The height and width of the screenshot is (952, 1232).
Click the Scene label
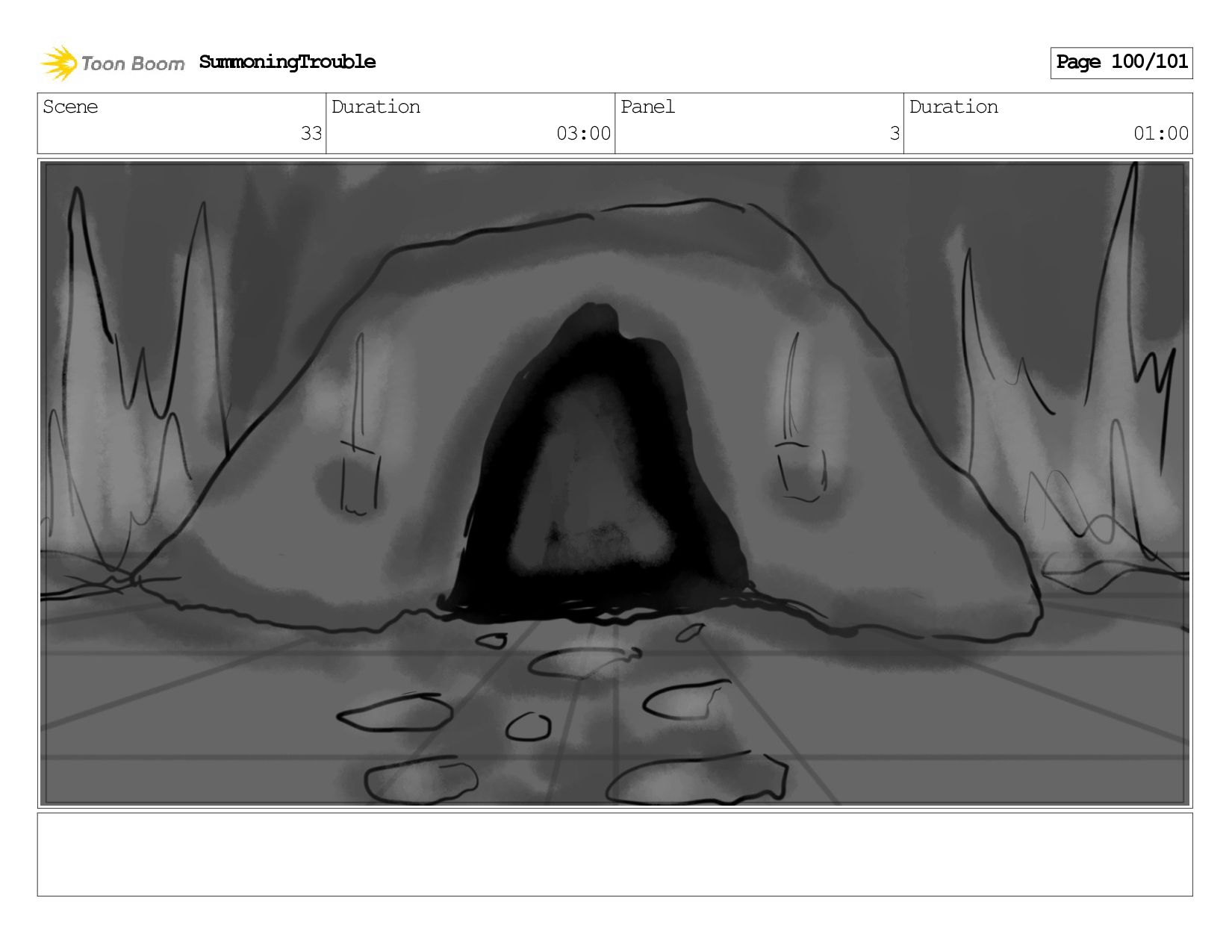tap(70, 107)
